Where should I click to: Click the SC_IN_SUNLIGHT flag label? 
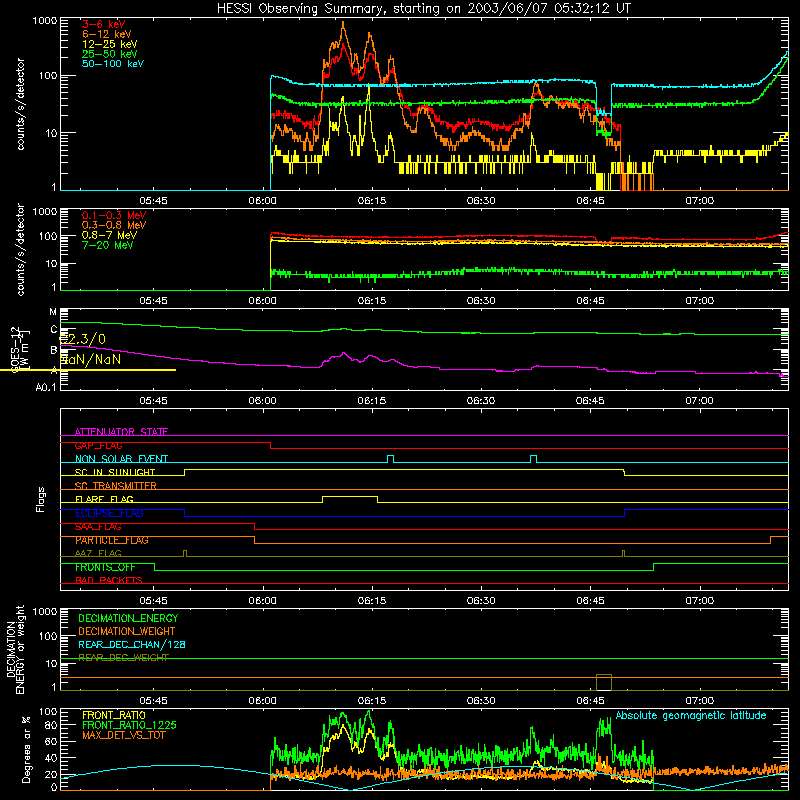(x=115, y=472)
